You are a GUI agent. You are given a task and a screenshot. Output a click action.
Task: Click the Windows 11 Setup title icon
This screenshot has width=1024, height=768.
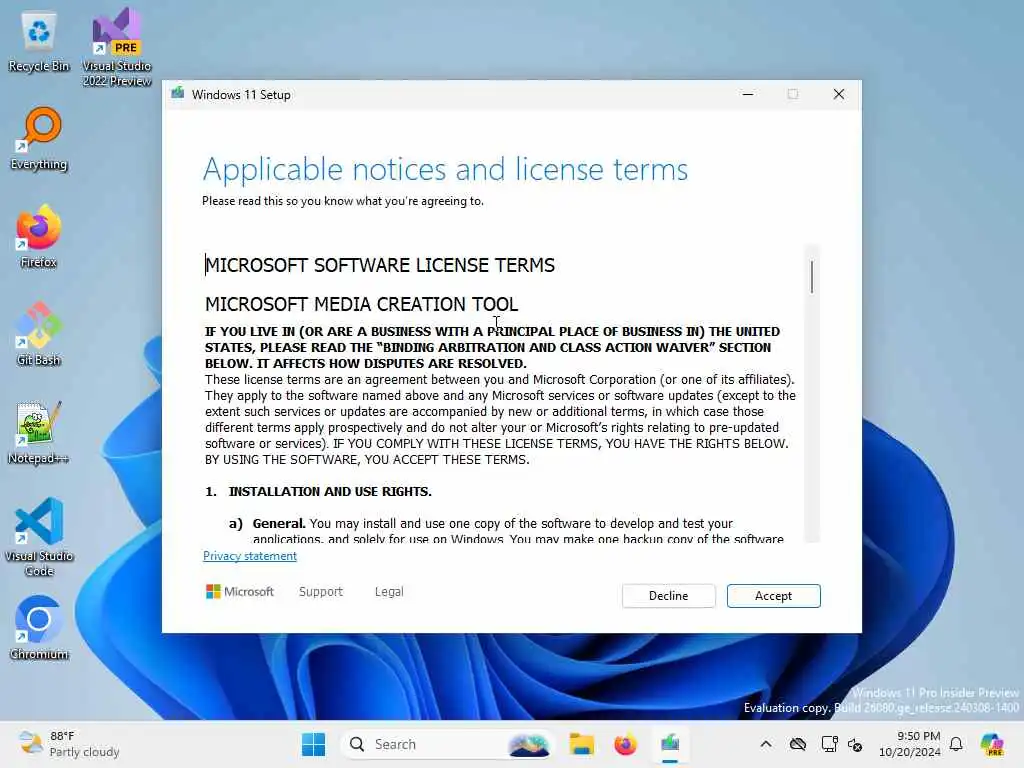[178, 94]
